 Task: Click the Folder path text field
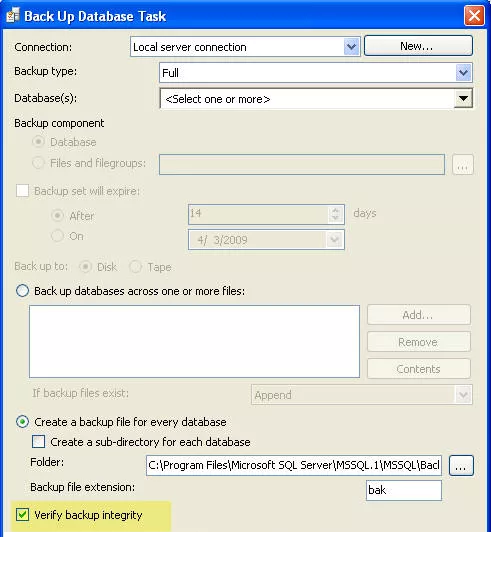coord(294,465)
